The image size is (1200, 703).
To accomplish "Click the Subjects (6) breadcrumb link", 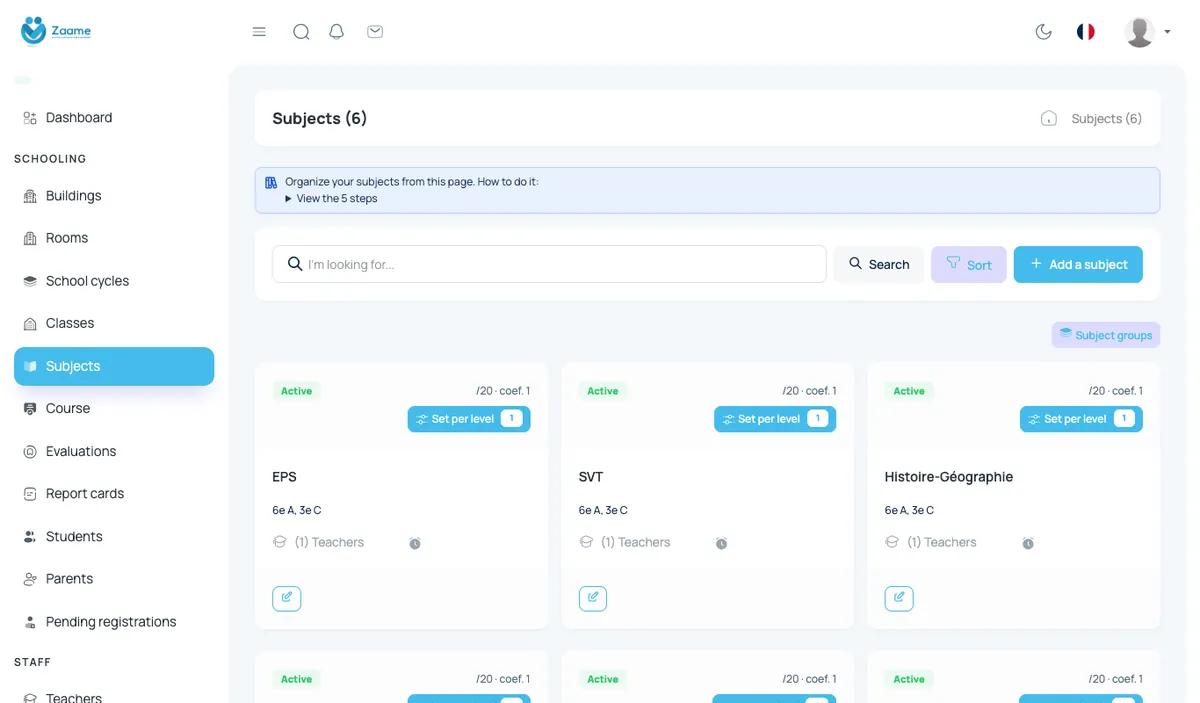I will click(x=1107, y=118).
